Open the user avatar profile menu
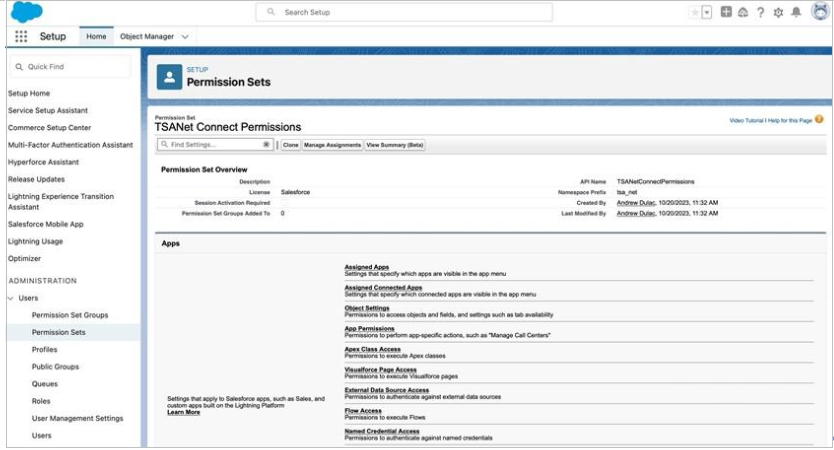Viewport: 834px width, 450px height. (x=819, y=12)
